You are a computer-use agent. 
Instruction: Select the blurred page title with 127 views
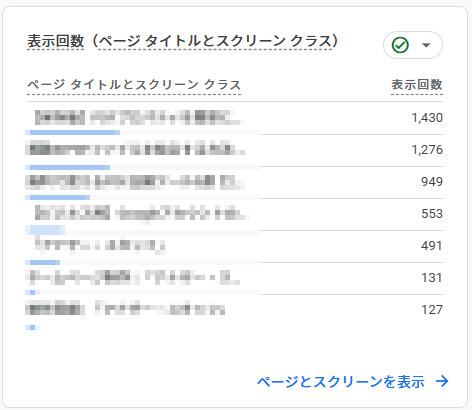click(125, 309)
